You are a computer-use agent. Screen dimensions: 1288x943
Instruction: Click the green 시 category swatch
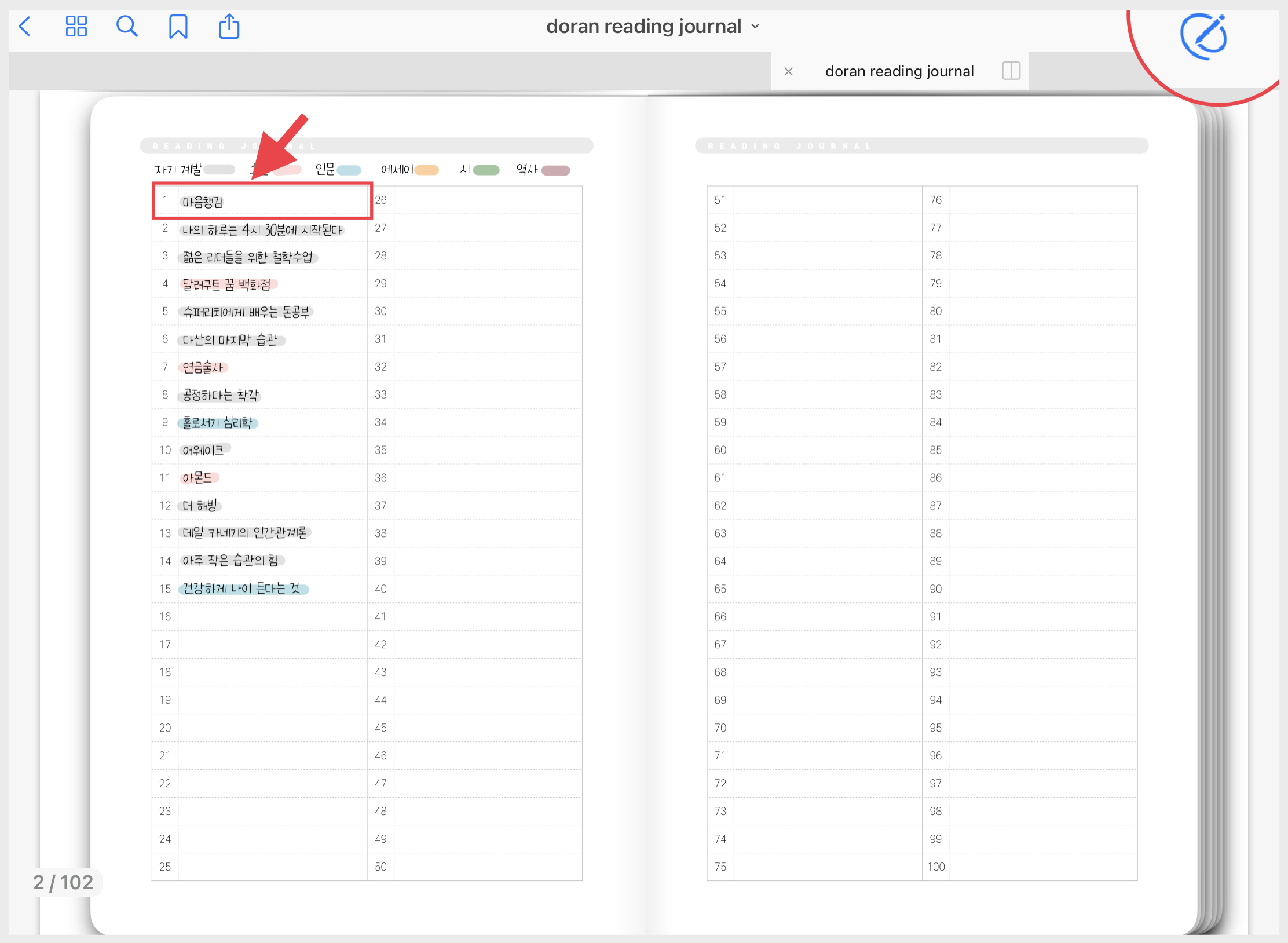click(x=486, y=170)
